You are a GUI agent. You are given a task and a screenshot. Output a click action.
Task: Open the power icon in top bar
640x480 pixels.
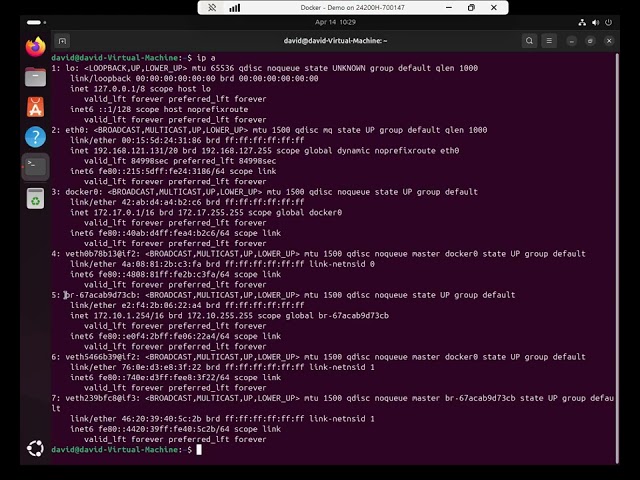coord(609,22)
